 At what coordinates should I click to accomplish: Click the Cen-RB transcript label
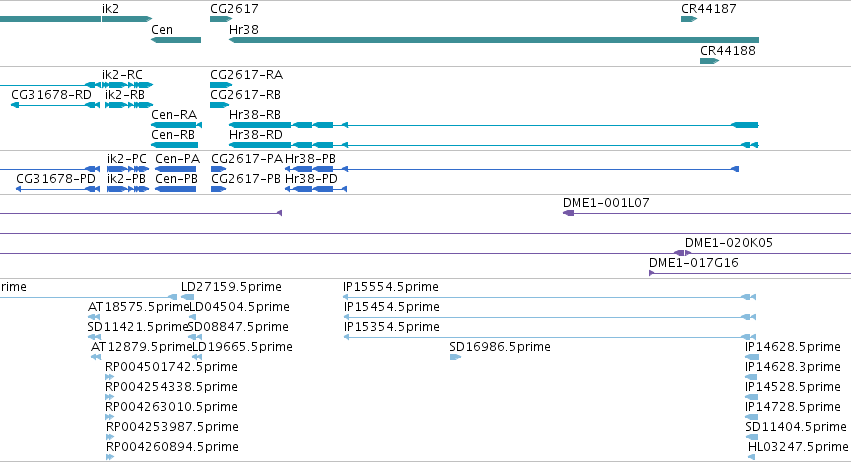click(173, 135)
